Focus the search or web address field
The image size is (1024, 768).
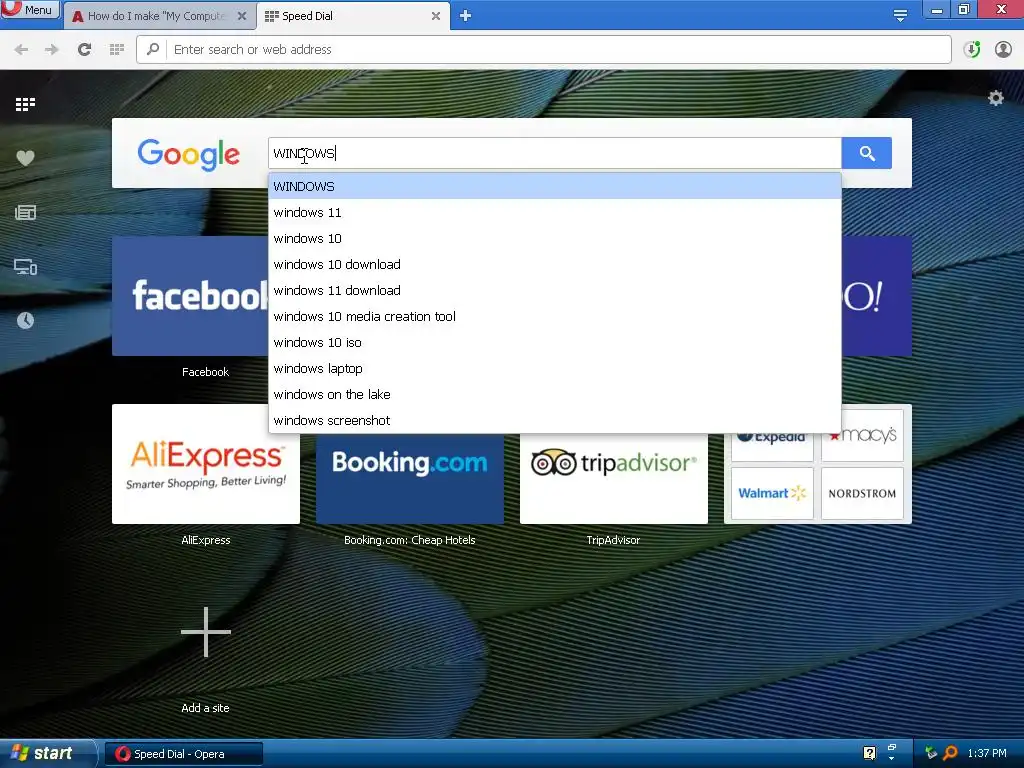click(559, 50)
